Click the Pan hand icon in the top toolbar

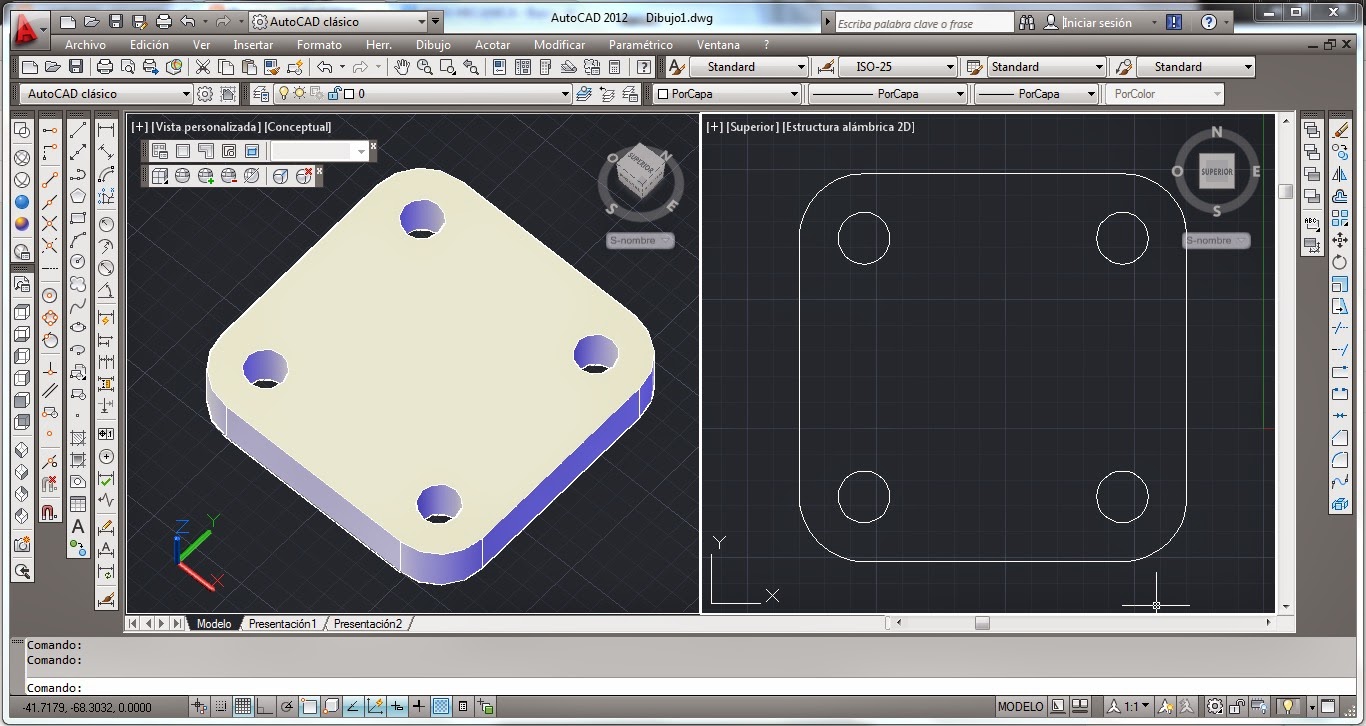(403, 67)
